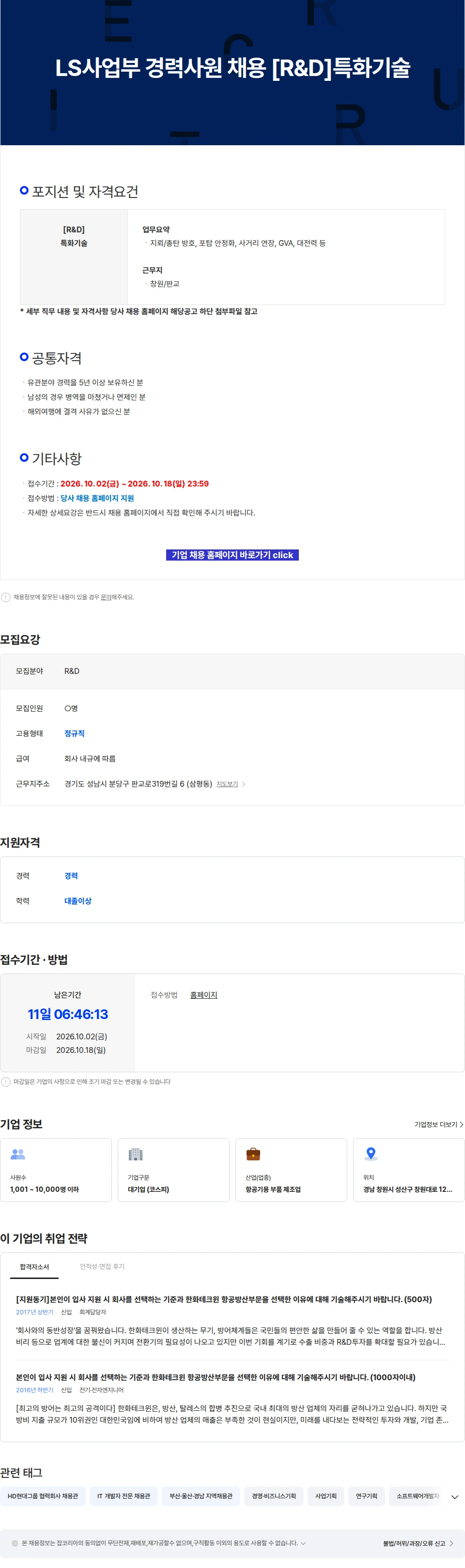
Task: Open the 경남 창원시 location card
Action: click(409, 1170)
